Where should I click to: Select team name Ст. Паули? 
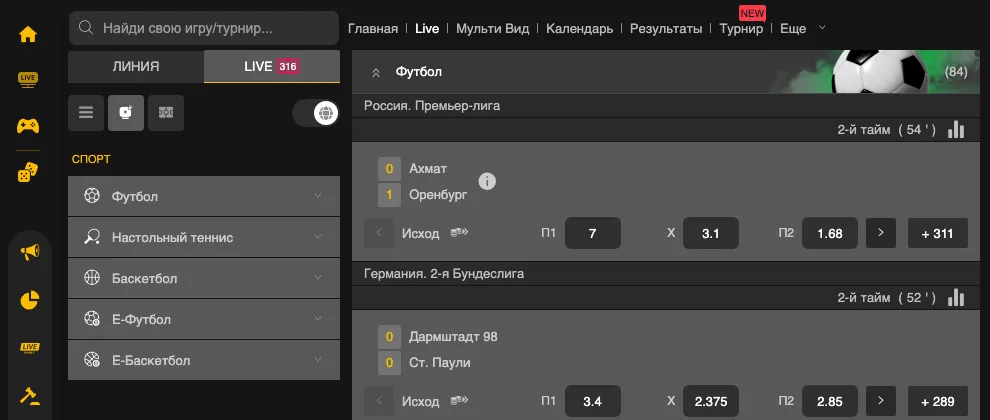tap(439, 363)
